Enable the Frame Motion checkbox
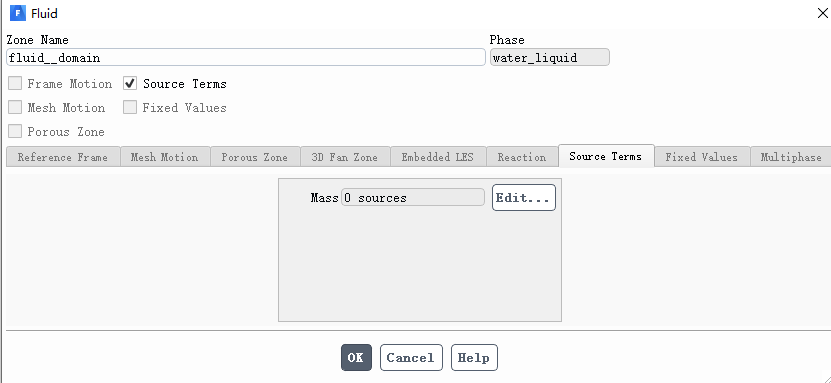831x383 pixels. tap(15, 84)
